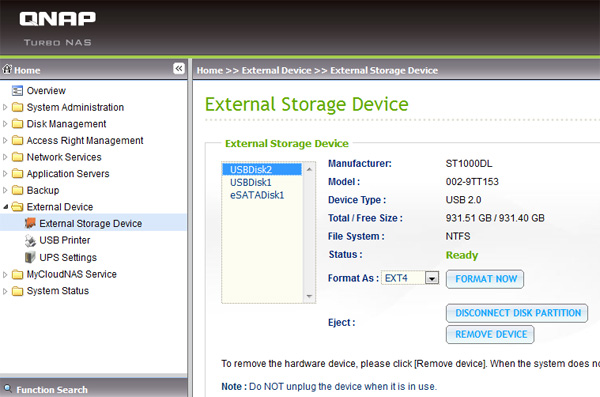Select USBDisk1 in the device list
This screenshot has height=397, width=600.
click(x=251, y=182)
